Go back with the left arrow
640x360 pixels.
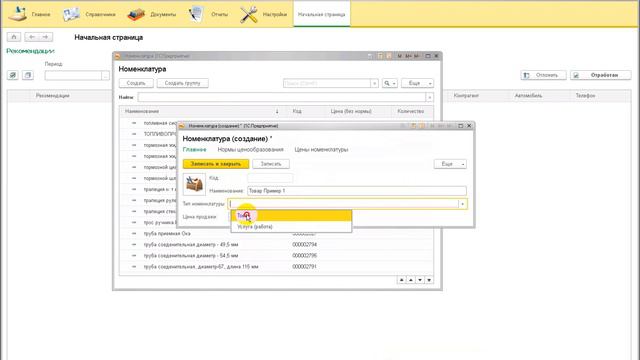[x=31, y=37]
